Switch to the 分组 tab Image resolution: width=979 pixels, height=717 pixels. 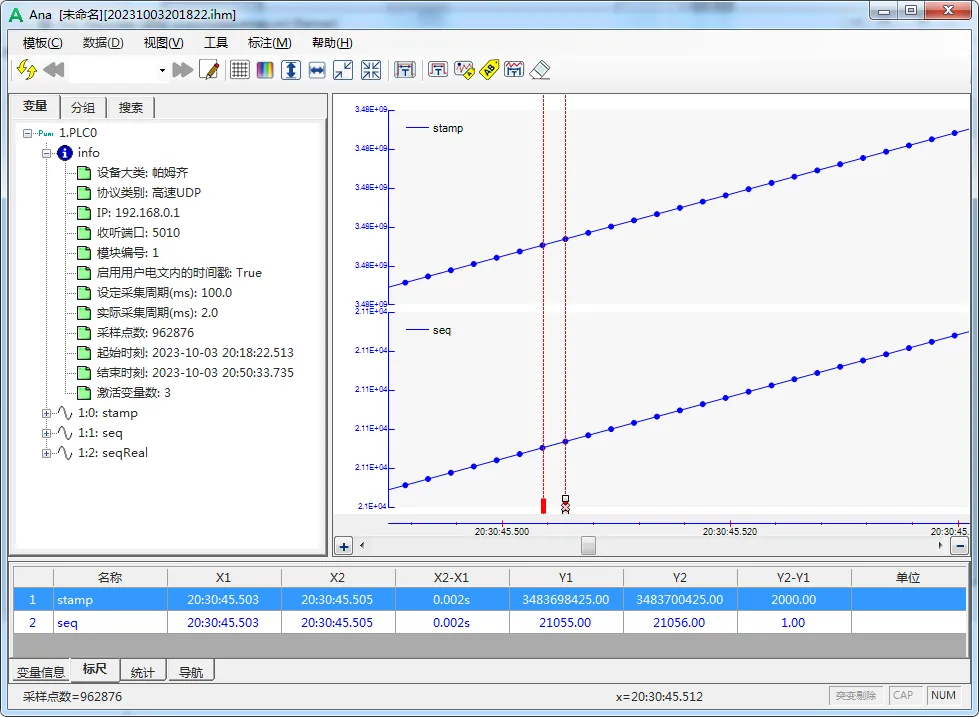pyautogui.click(x=83, y=107)
